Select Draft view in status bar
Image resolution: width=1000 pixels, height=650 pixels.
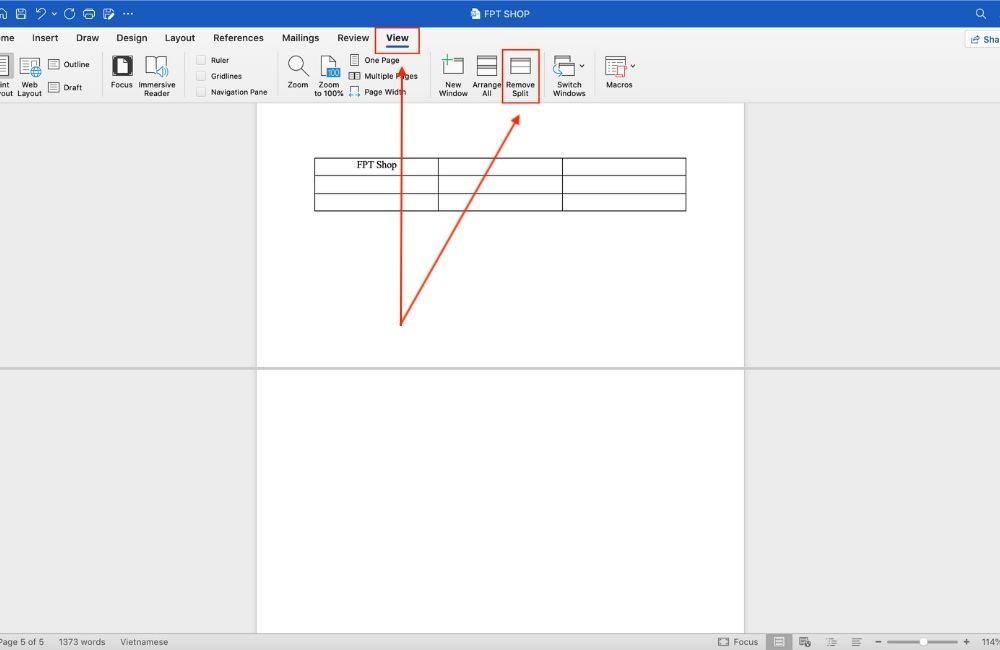(857, 642)
